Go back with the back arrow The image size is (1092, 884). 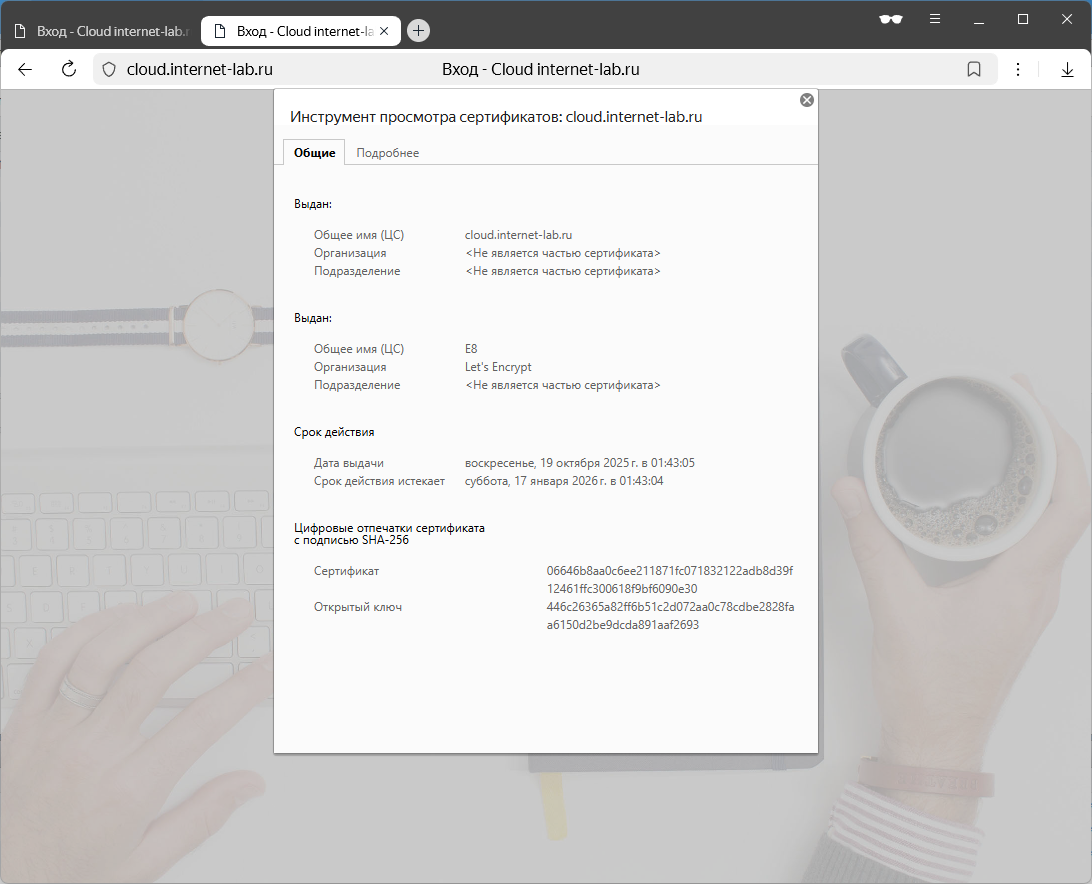click(26, 69)
